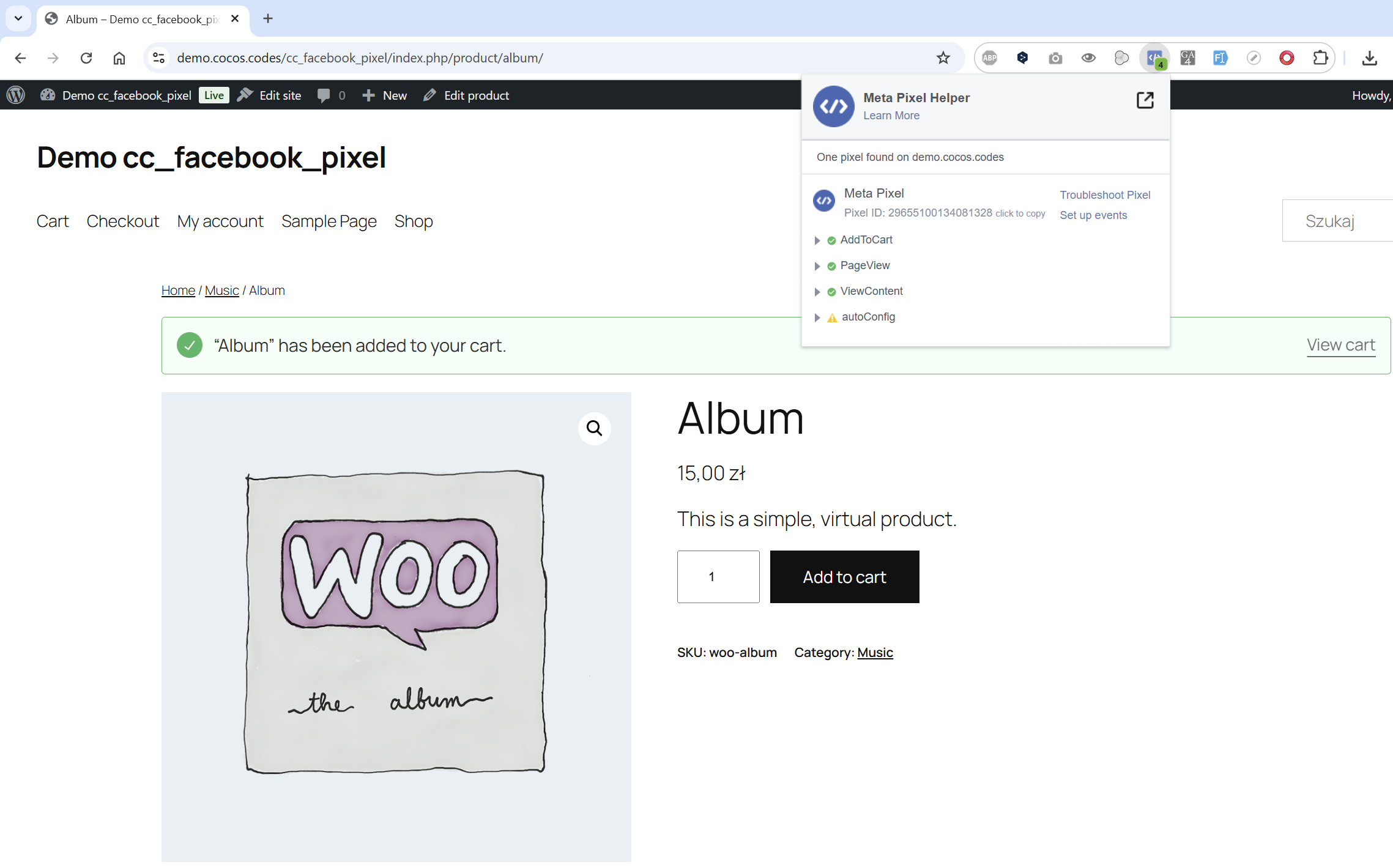This screenshot has height=868, width=1393.
Task: Reload the current page
Action: coord(86,58)
